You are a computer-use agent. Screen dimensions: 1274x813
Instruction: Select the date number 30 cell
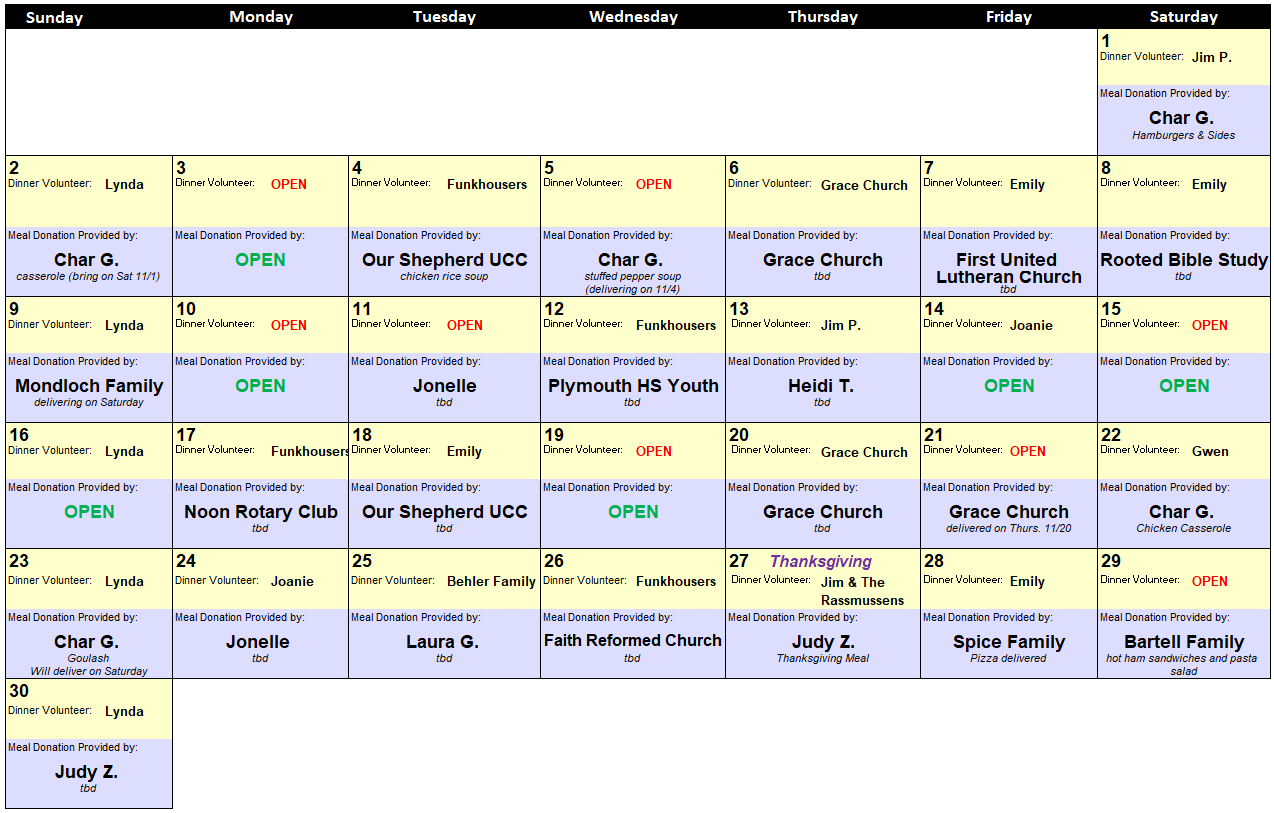[19, 691]
